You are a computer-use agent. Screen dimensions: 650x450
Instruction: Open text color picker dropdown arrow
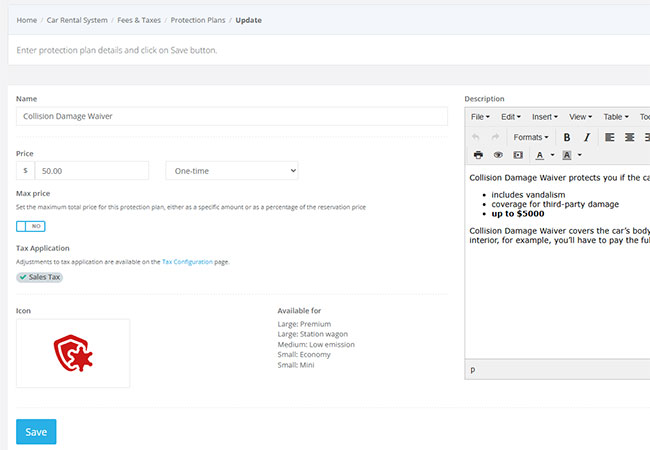[x=552, y=155]
